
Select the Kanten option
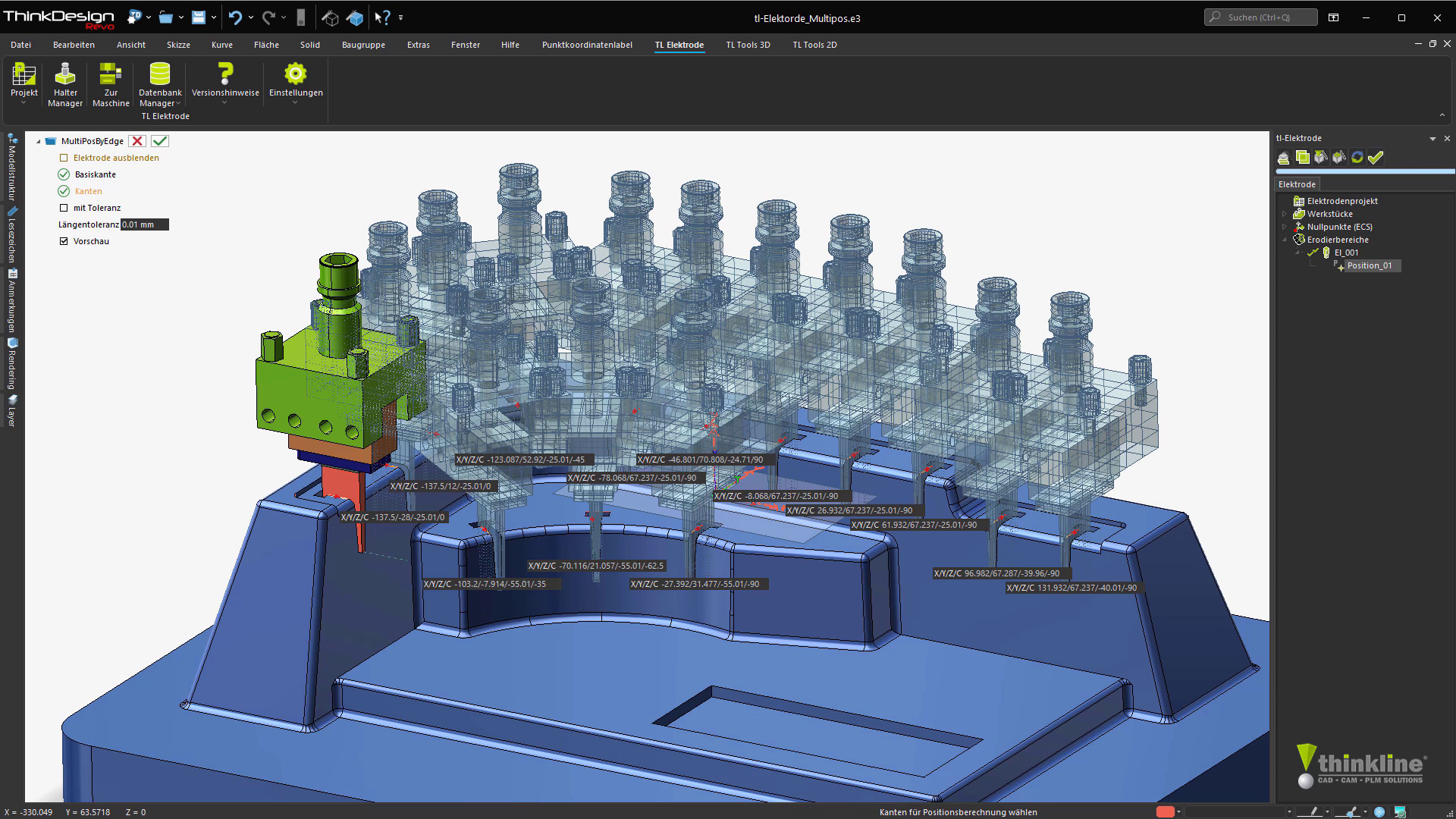[80, 191]
